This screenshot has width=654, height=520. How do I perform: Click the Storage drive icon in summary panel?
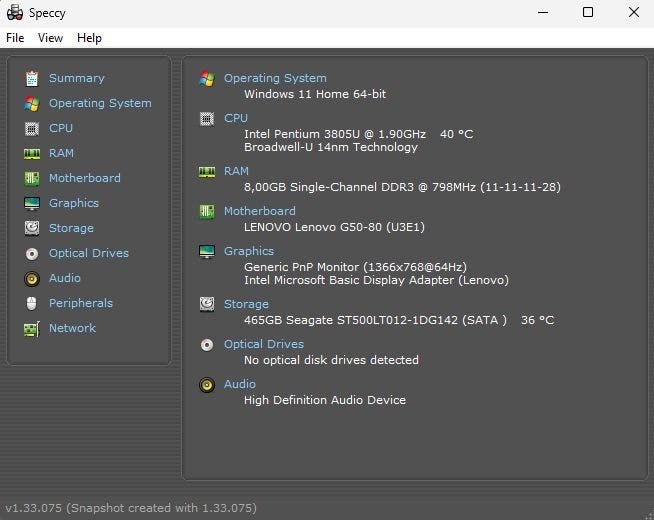coord(207,304)
